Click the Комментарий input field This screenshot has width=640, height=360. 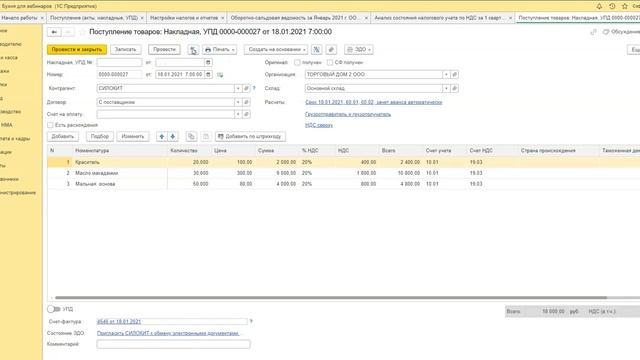pyautogui.click(x=173, y=344)
